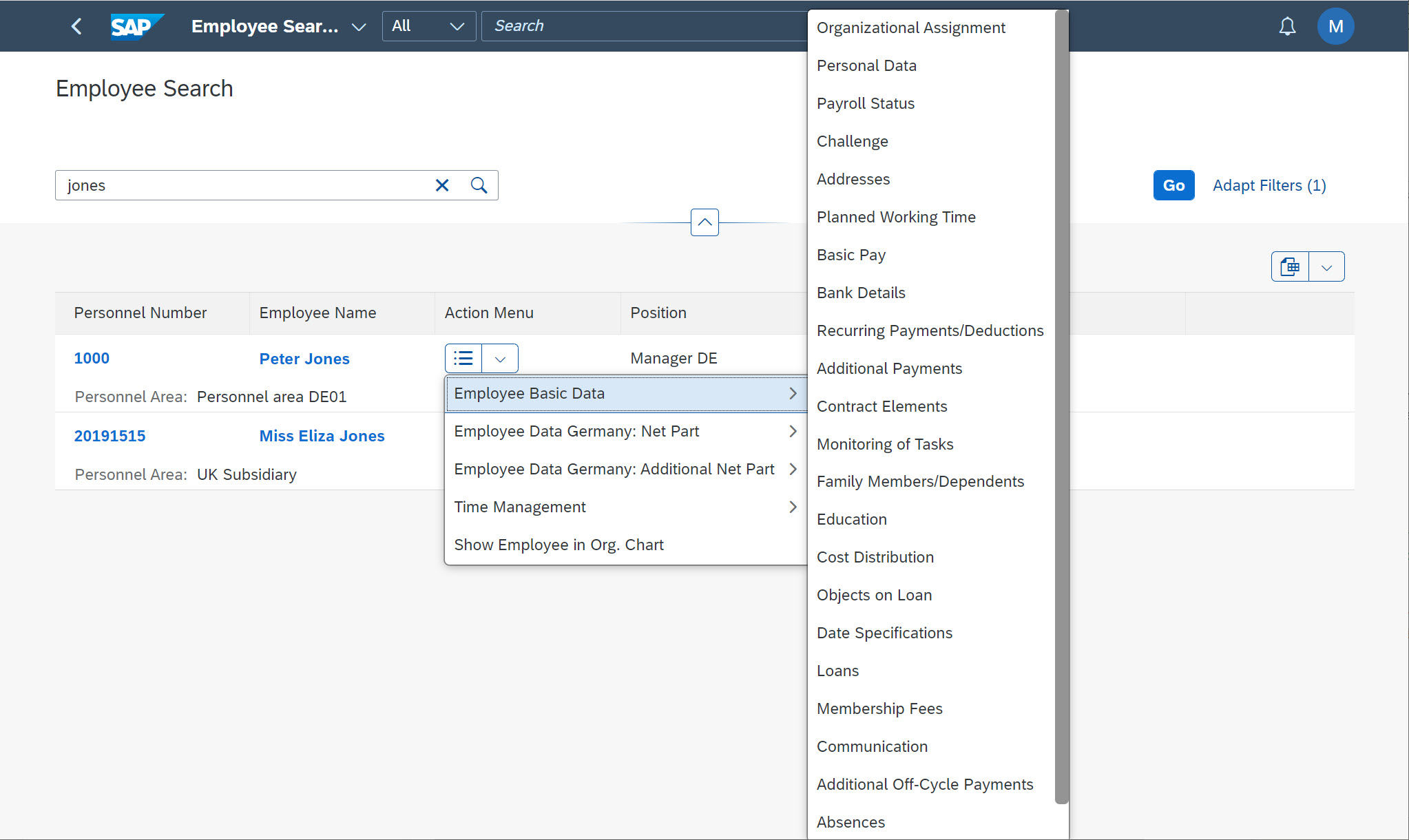Expand the Employee Search title dropdown

[x=358, y=27]
